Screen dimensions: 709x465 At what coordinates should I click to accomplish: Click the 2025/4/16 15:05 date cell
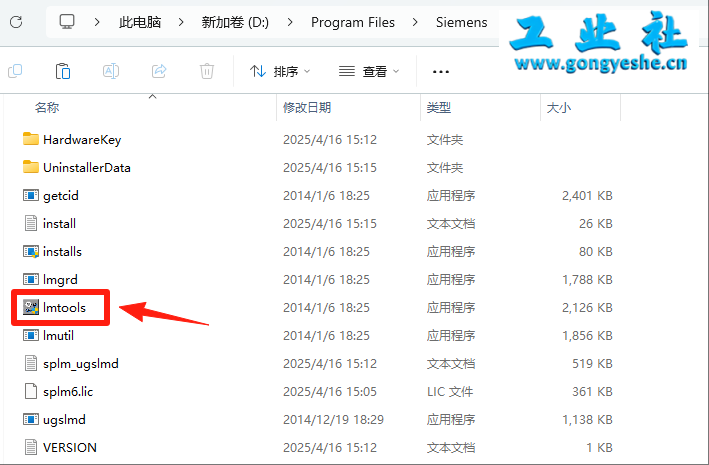[330, 392]
